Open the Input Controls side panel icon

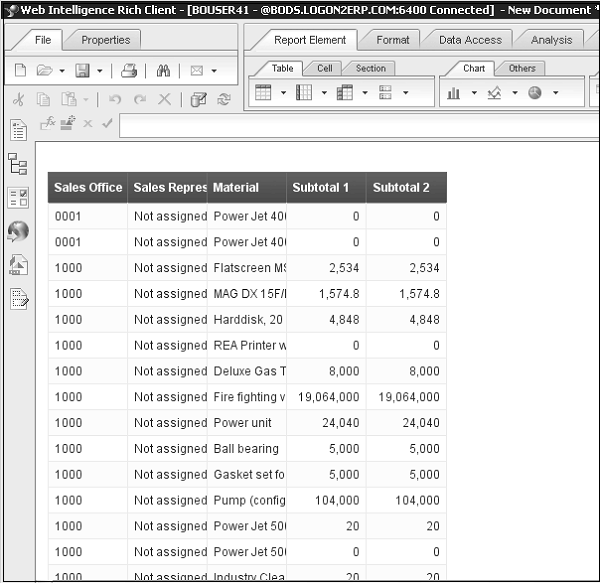tap(18, 197)
